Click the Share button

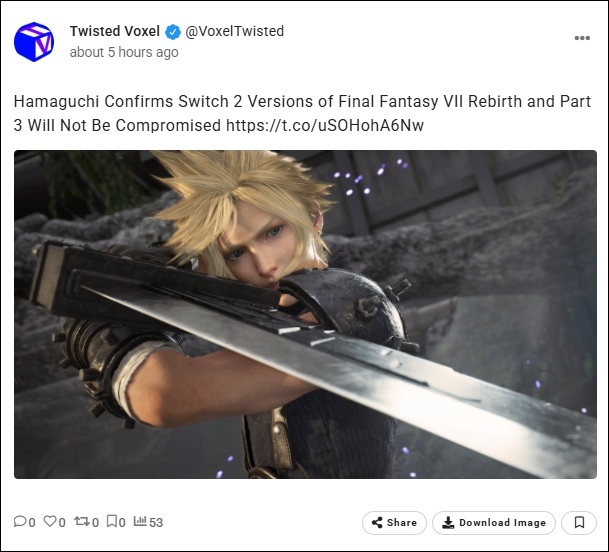tap(394, 523)
